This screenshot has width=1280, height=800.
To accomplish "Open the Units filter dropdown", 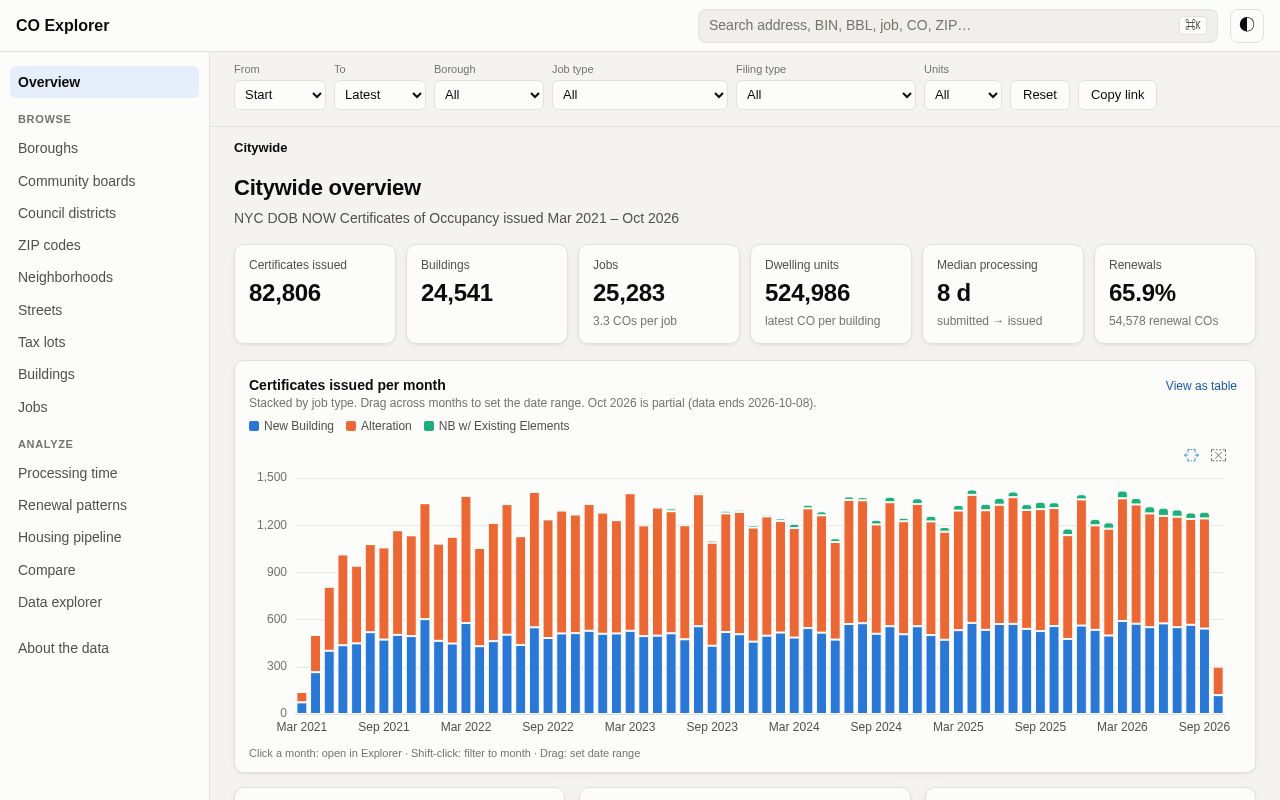I will [963, 95].
